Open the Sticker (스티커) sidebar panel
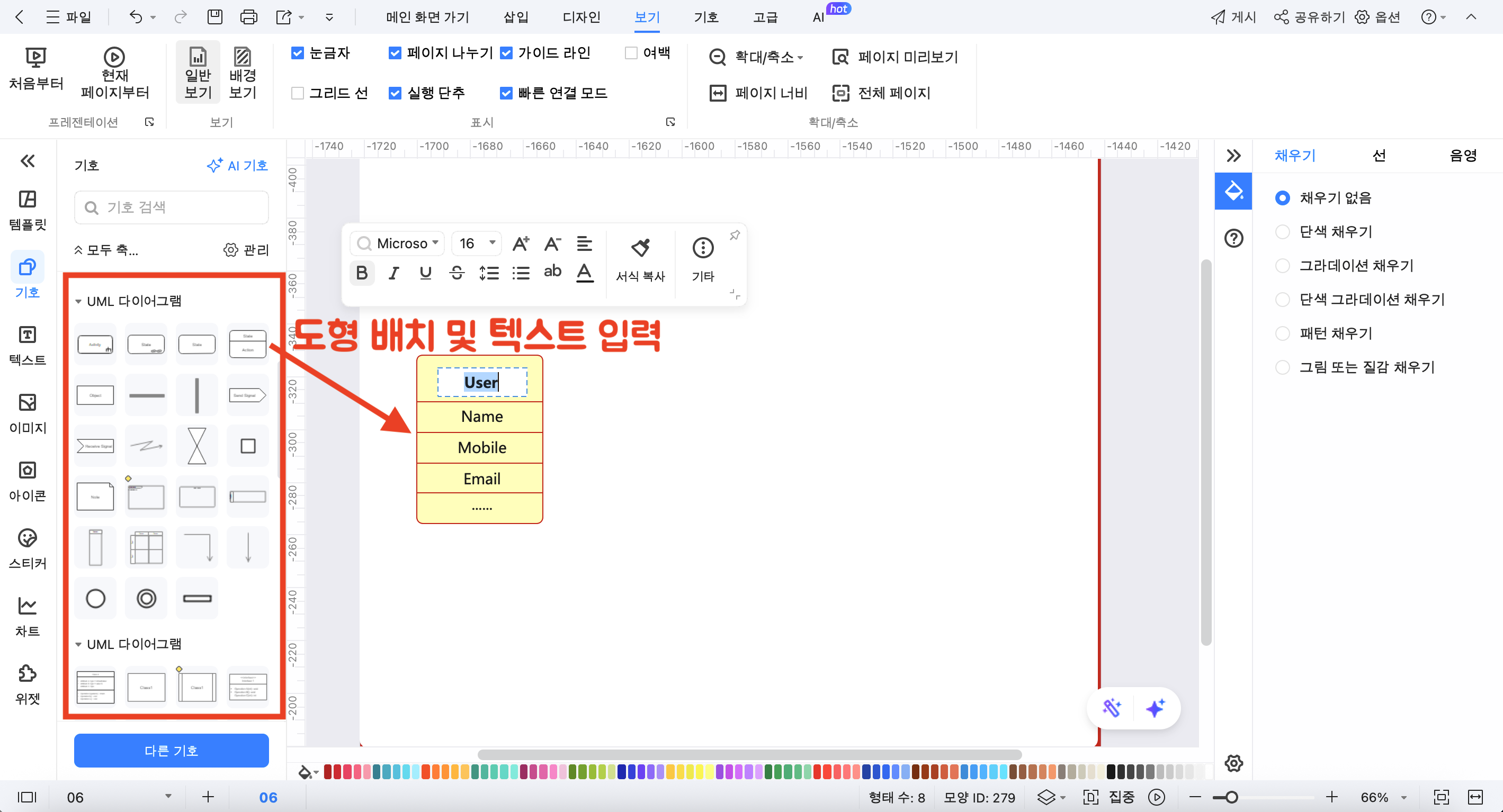 (28, 549)
